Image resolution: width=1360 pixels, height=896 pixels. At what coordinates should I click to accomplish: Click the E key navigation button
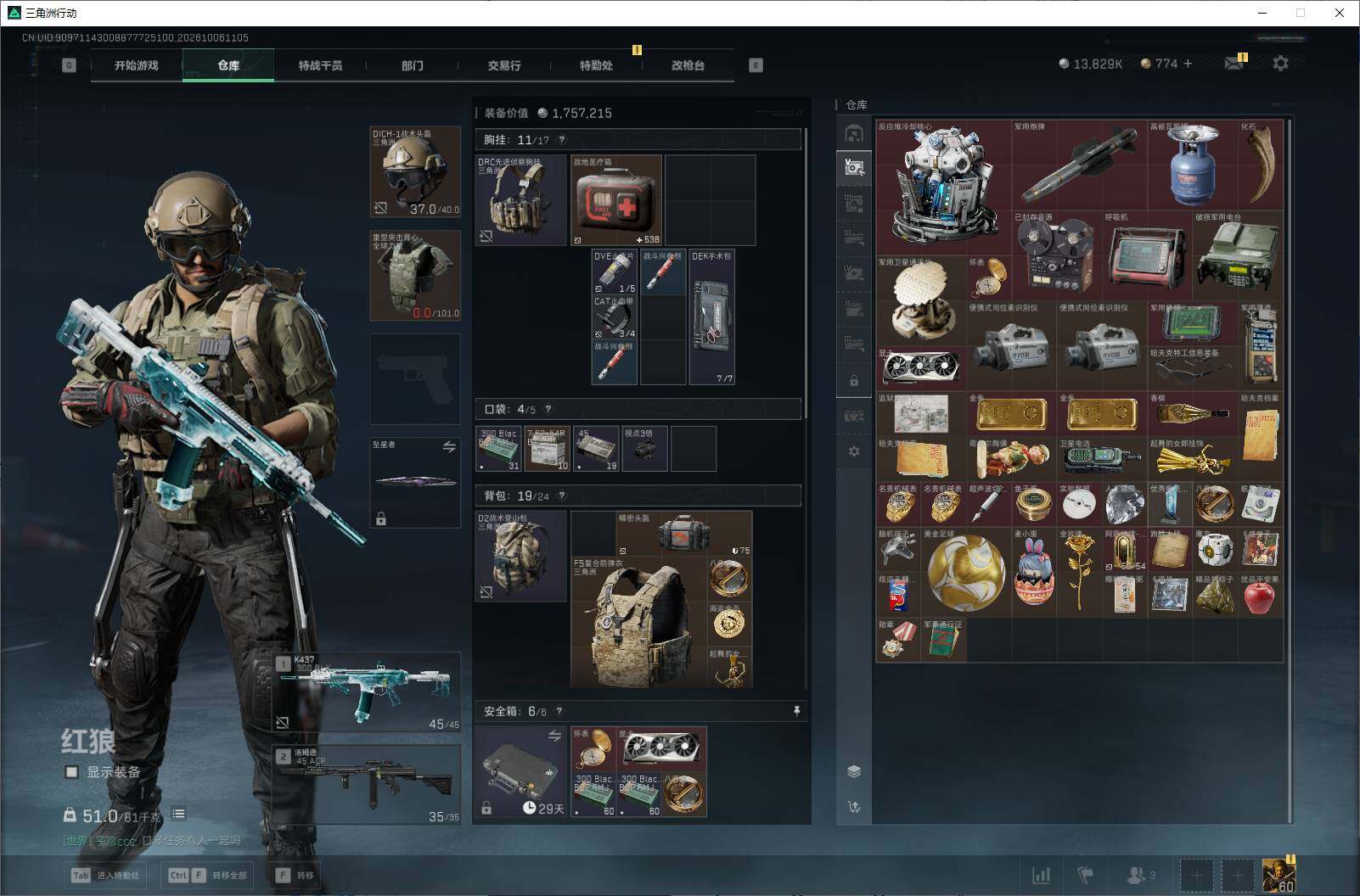coord(756,65)
